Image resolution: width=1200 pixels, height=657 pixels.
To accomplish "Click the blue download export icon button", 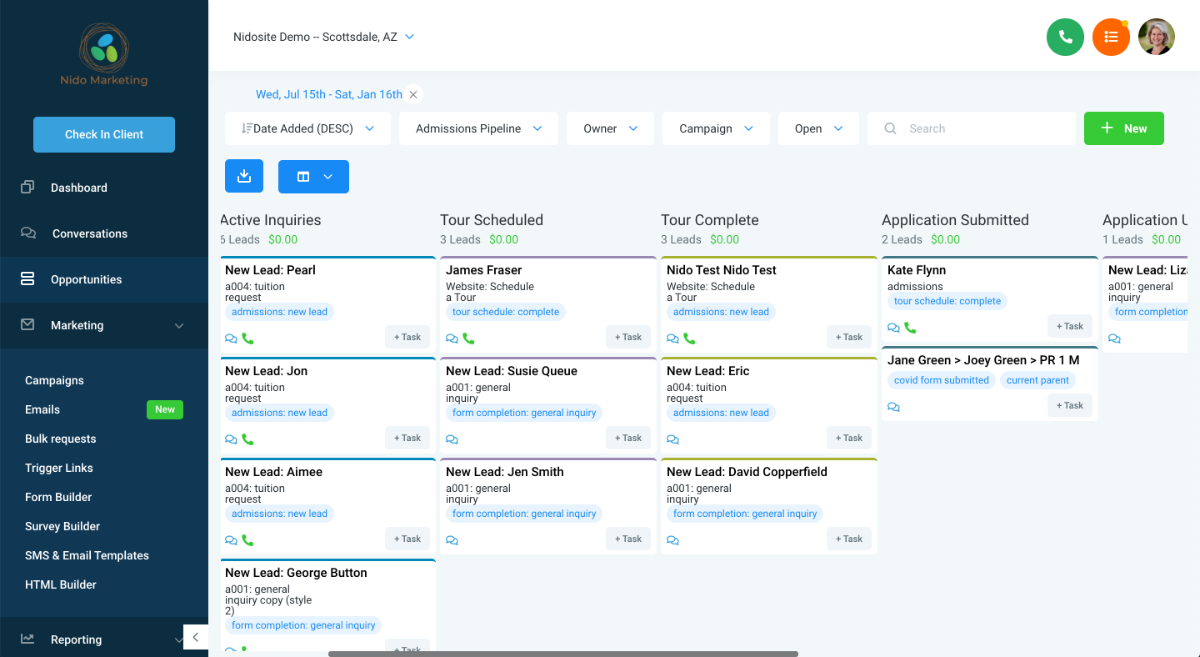I will pos(244,176).
